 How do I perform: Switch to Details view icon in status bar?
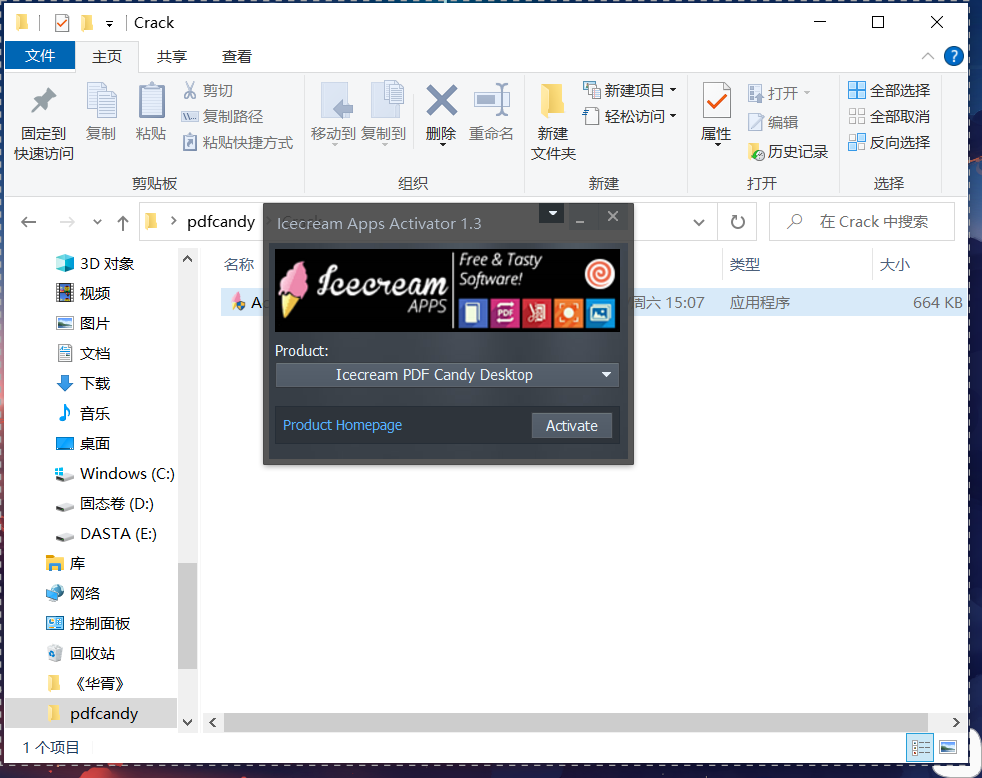[x=920, y=747]
